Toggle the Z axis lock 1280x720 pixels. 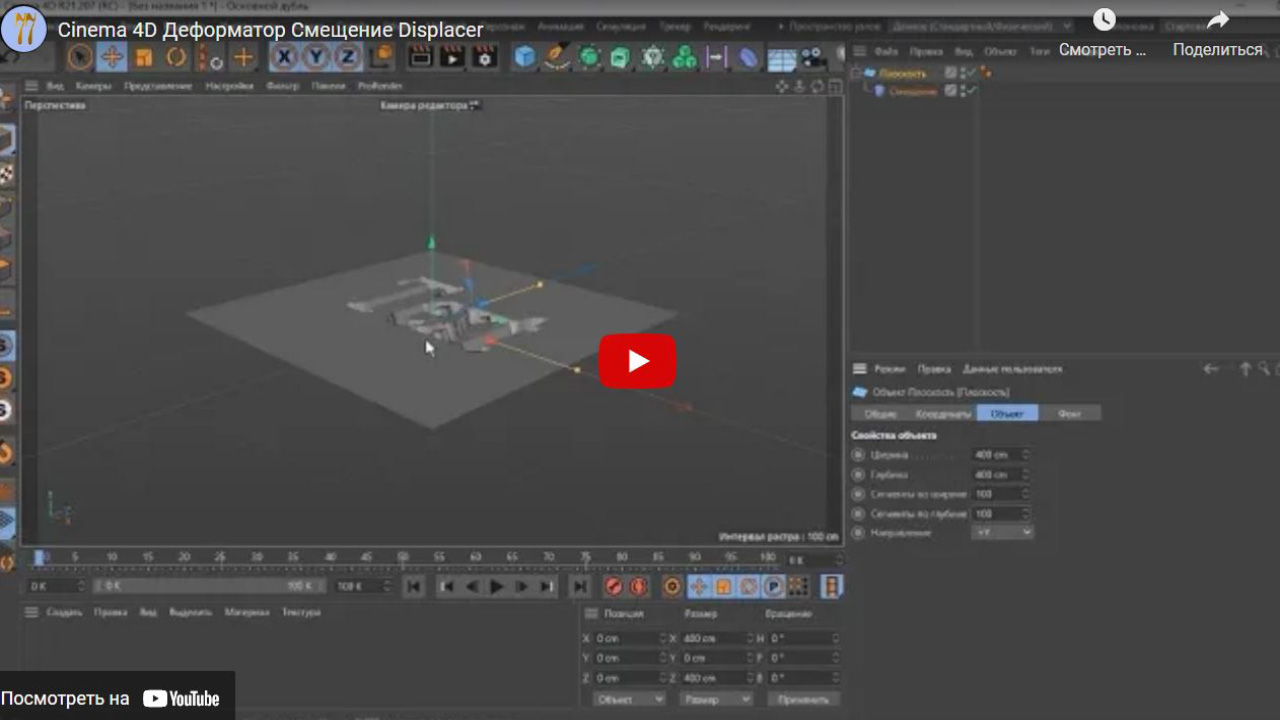[x=347, y=57]
